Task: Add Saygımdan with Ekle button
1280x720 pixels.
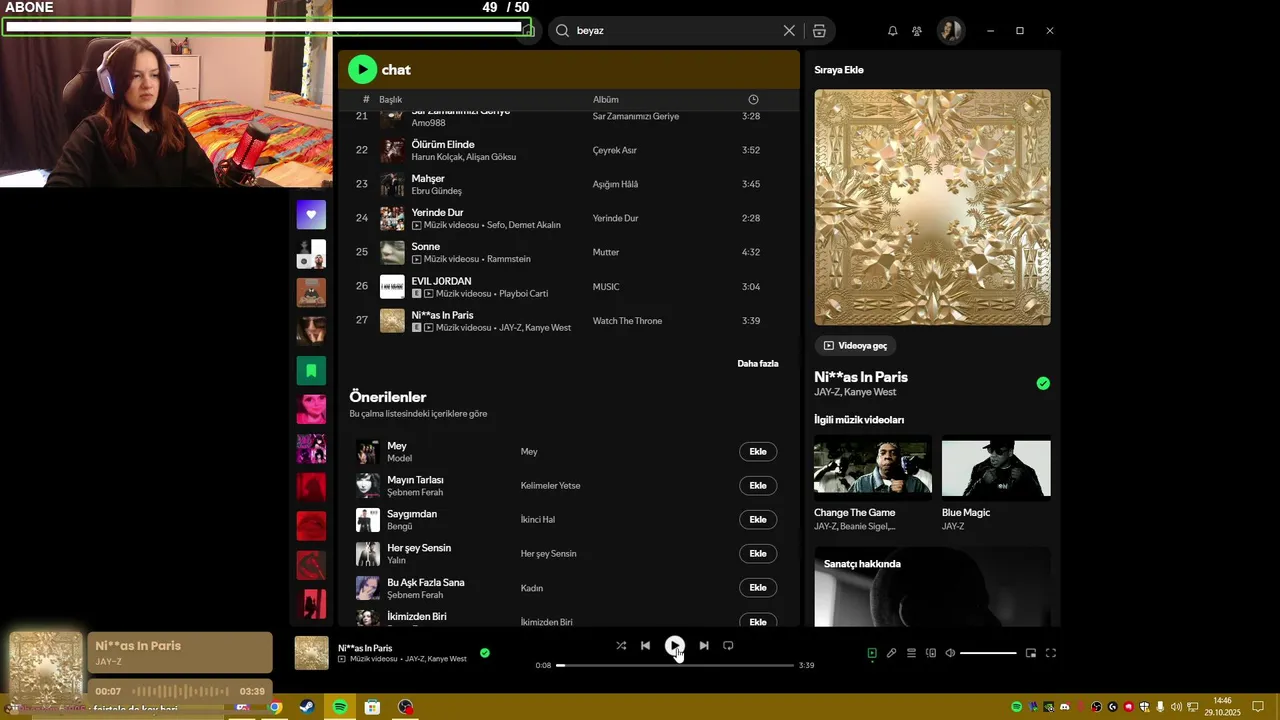Action: coord(758,520)
